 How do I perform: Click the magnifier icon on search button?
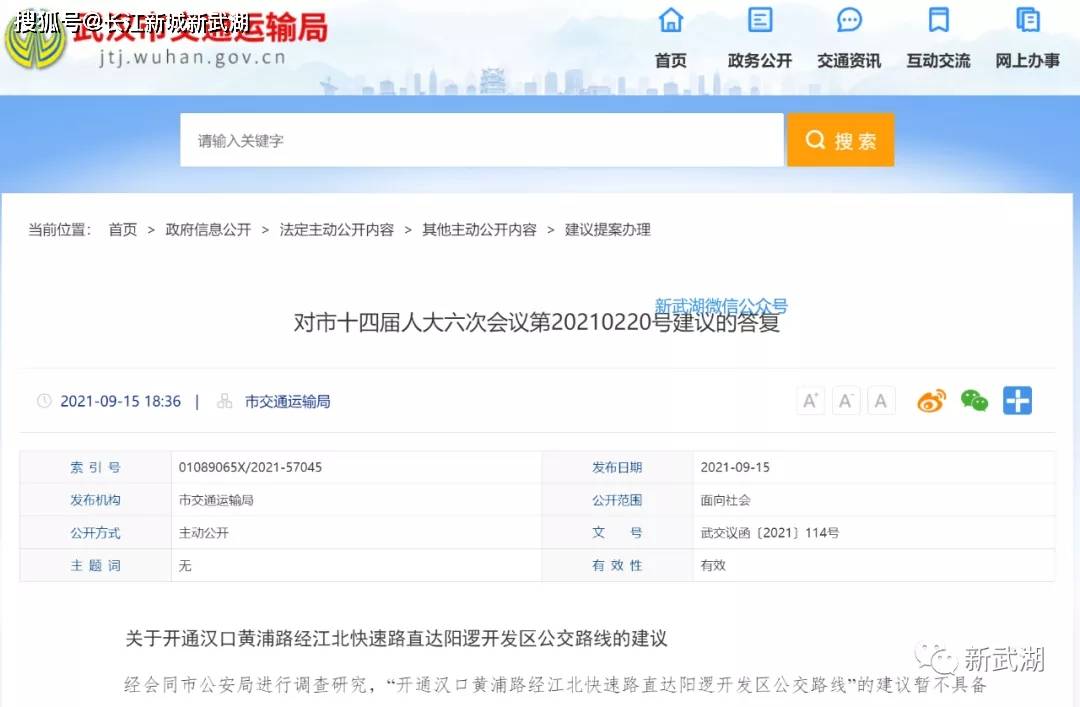815,139
